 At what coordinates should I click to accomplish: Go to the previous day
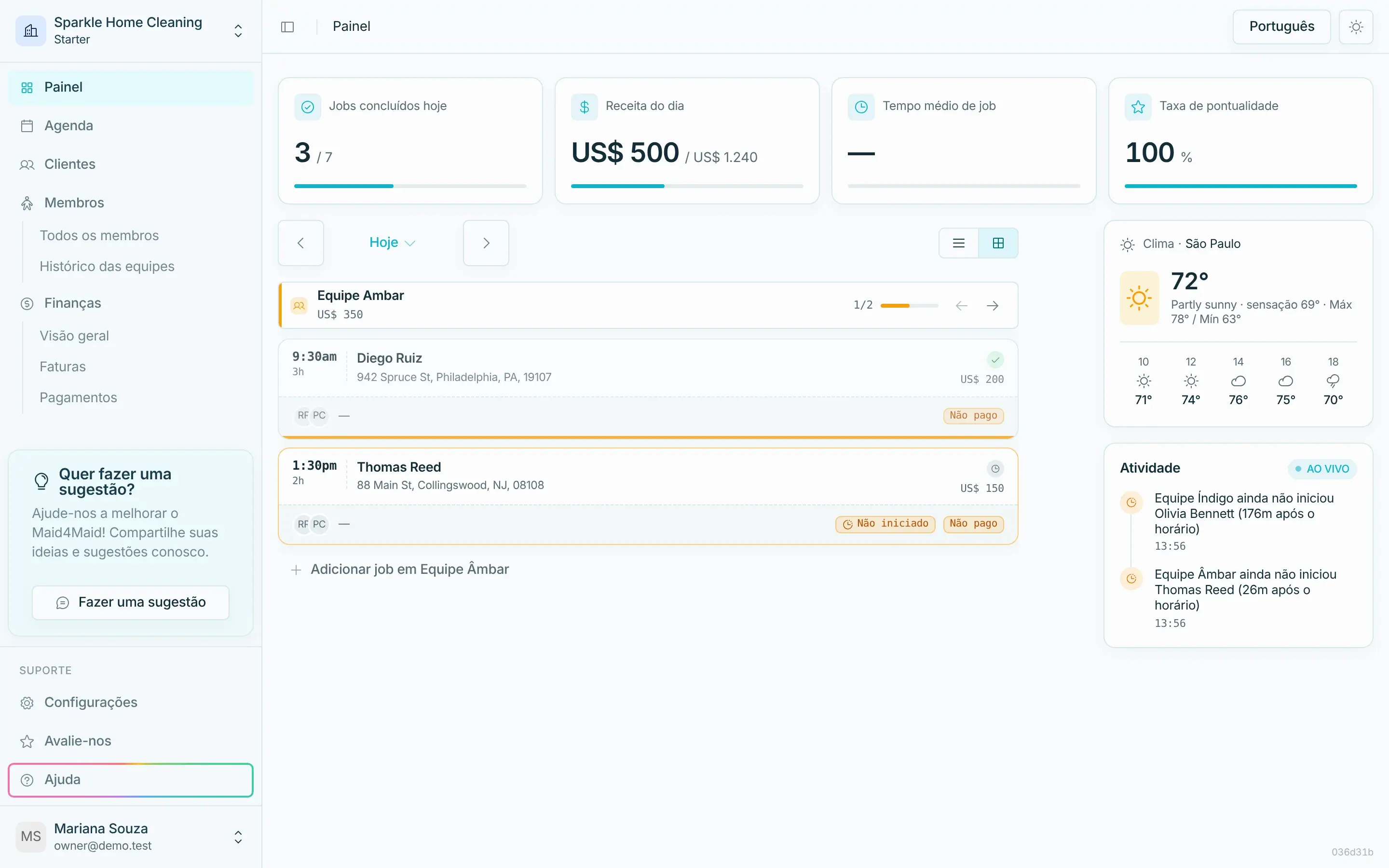(301, 243)
